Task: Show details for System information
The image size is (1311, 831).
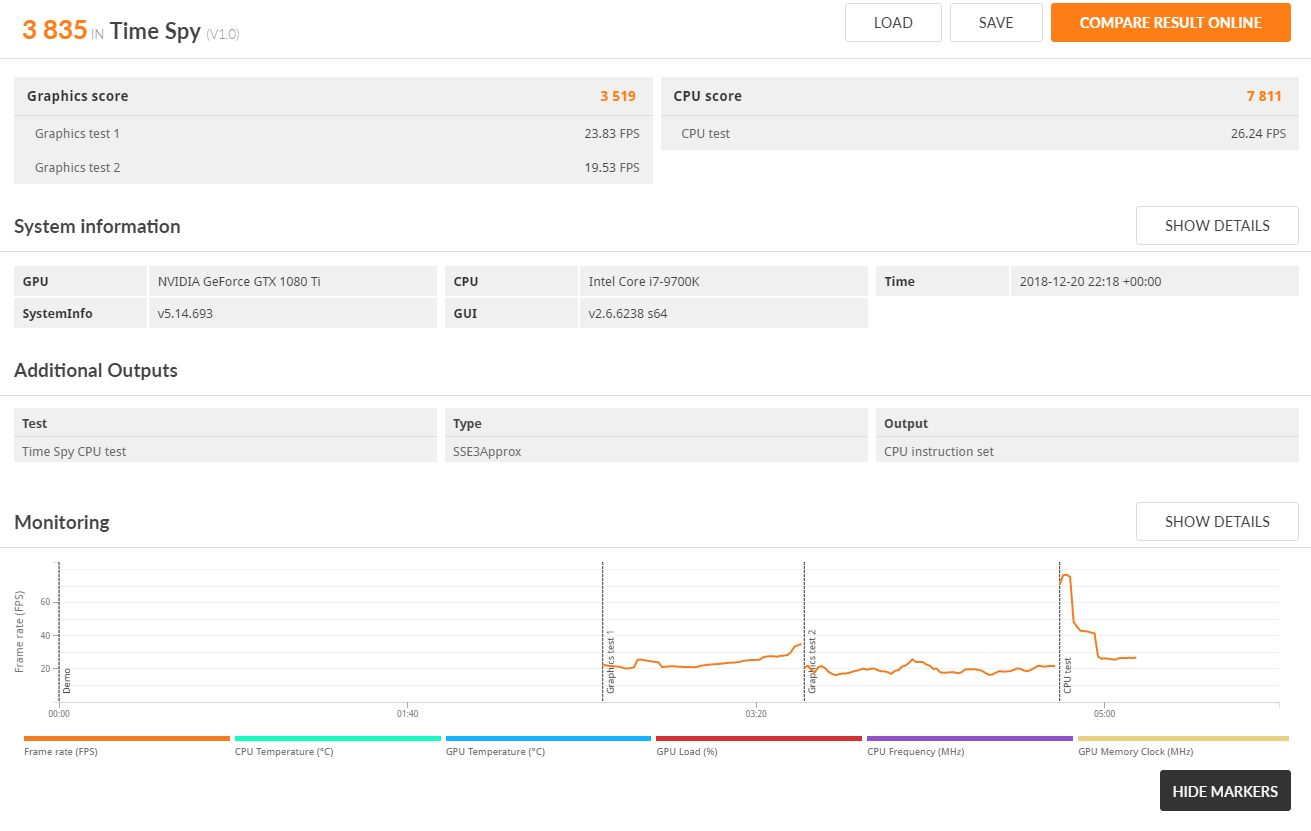Action: click(1217, 226)
